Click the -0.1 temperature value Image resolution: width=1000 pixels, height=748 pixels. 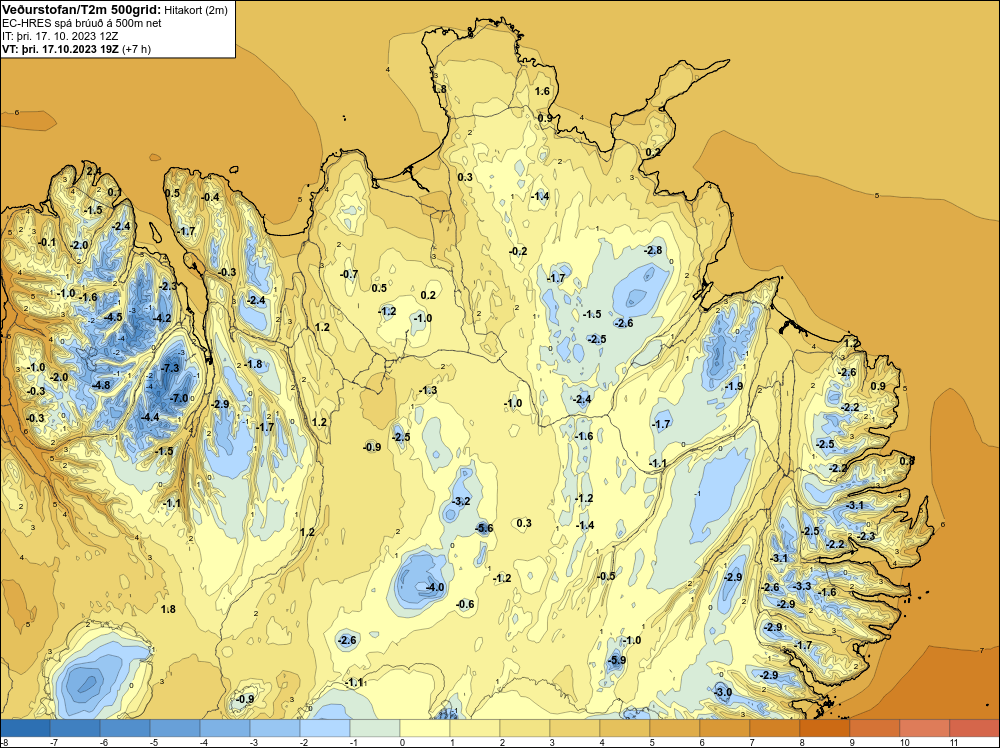47,242
